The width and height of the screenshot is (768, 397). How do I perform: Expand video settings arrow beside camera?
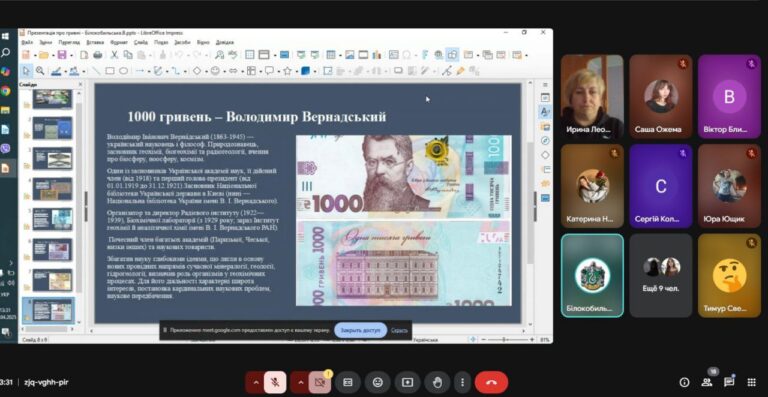[300, 382]
